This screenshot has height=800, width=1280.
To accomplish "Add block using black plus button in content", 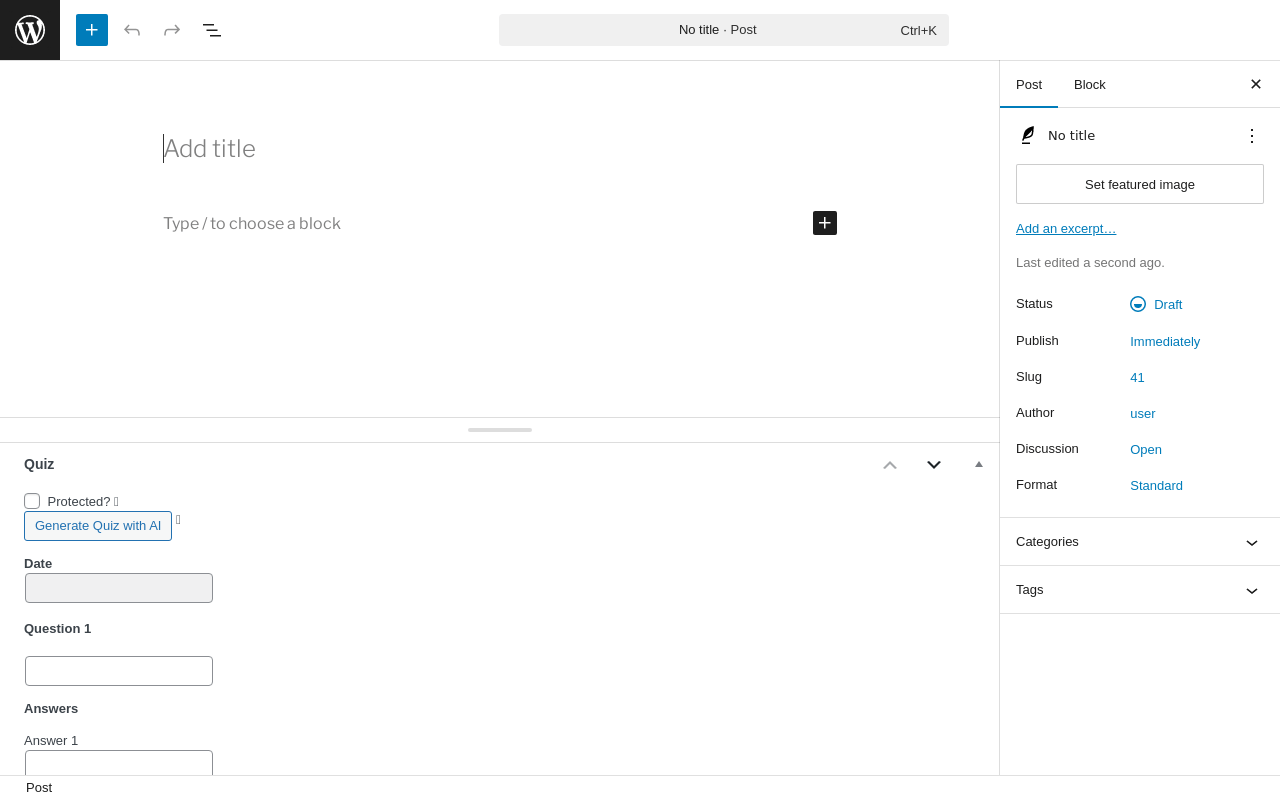I will point(825,223).
